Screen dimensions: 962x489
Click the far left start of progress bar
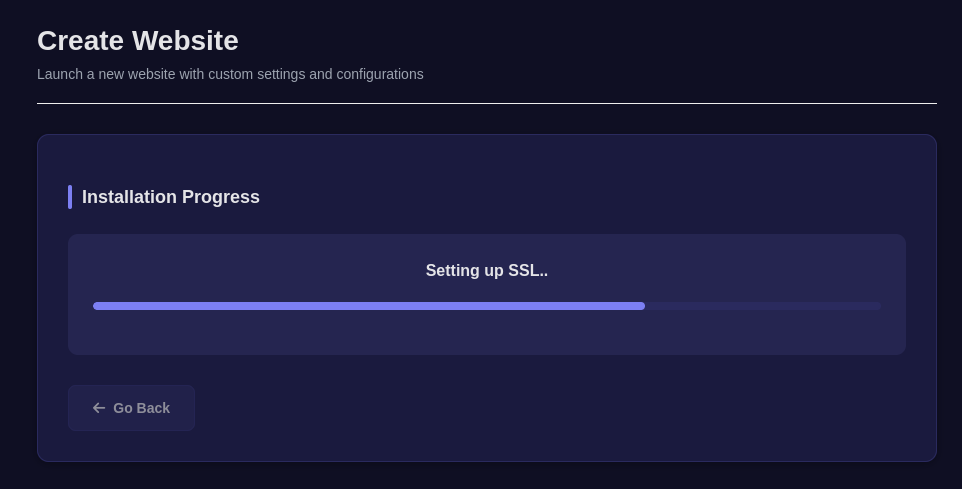click(x=97, y=306)
